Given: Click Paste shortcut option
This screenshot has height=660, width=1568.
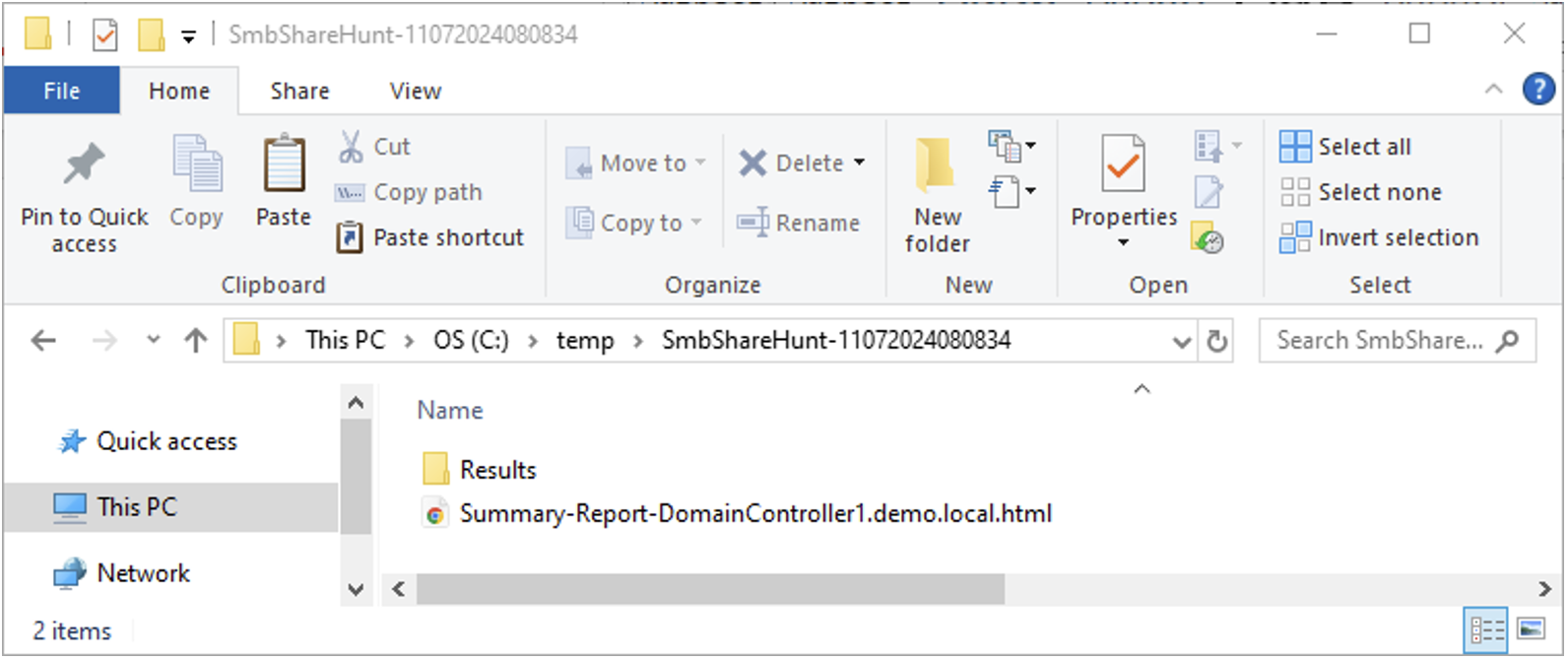Looking at the screenshot, I should [x=430, y=237].
